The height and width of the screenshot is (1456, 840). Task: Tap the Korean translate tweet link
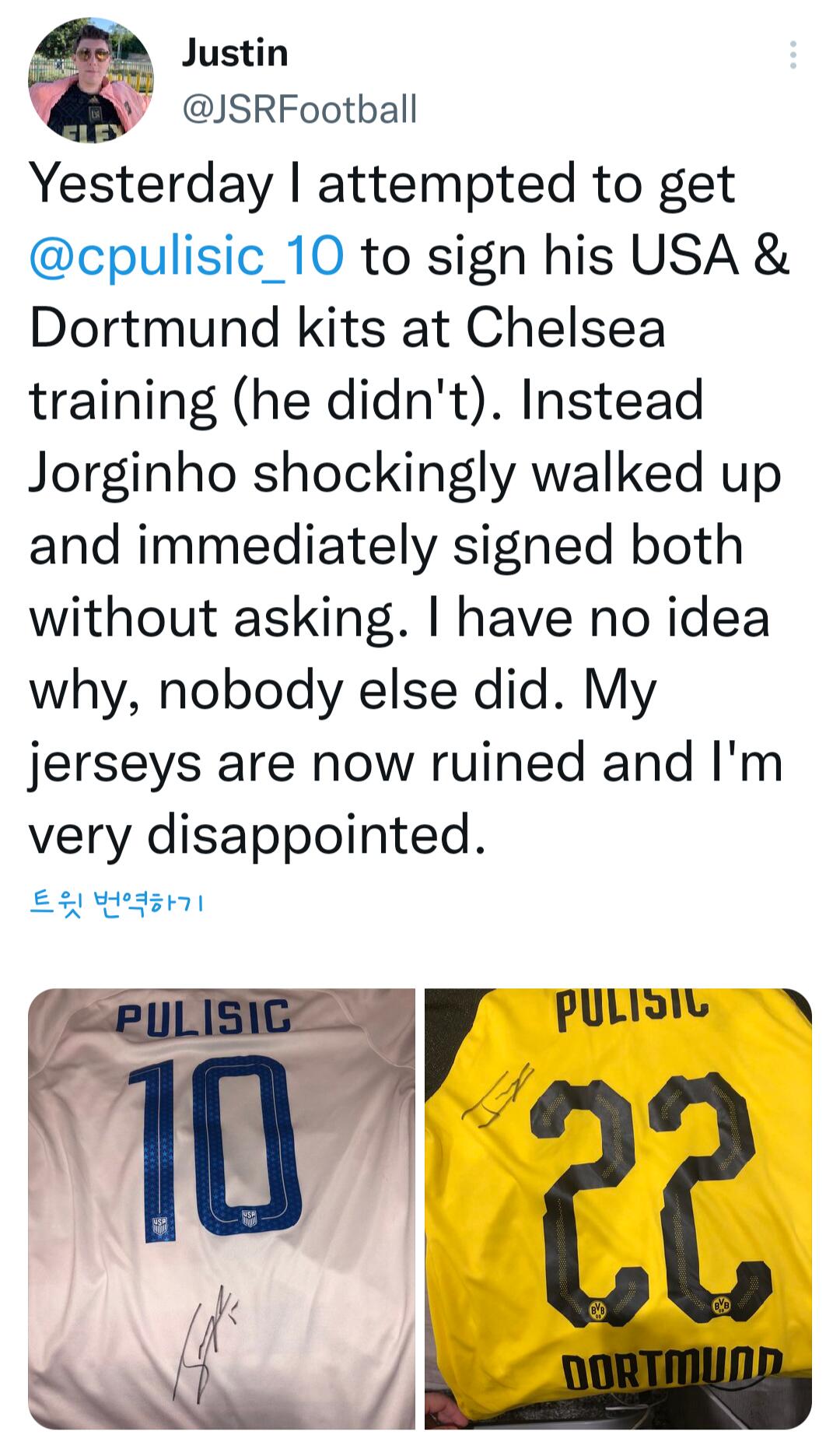117,903
